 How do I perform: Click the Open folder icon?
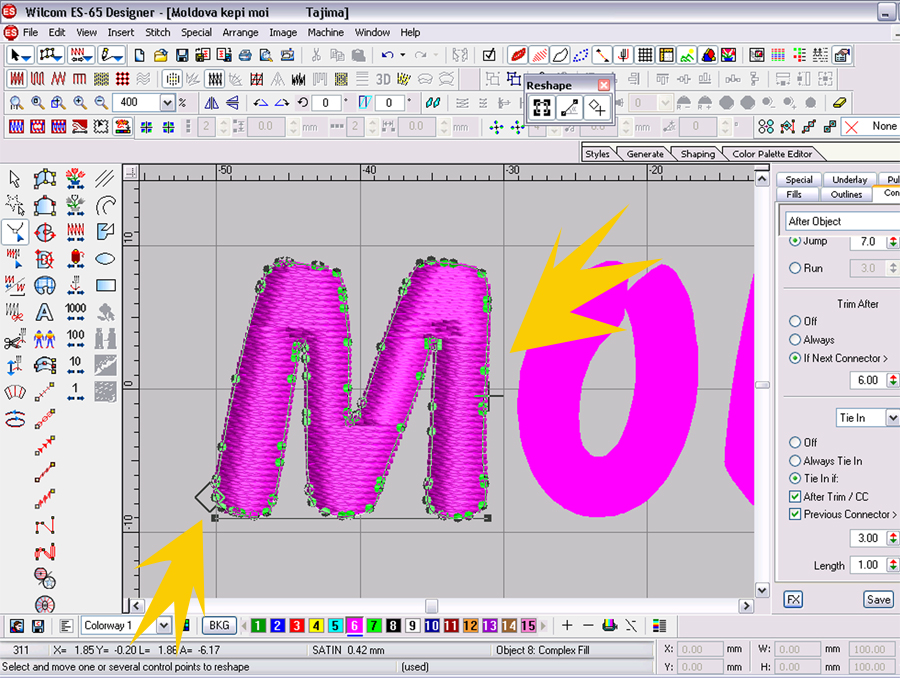click(161, 55)
